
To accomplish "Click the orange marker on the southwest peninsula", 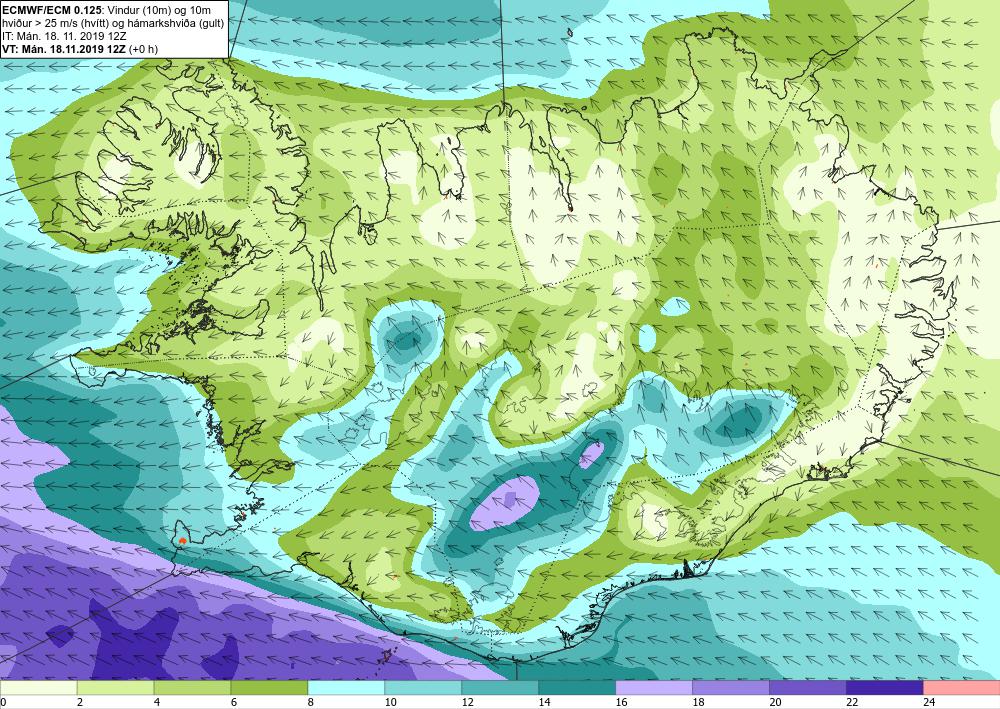I will point(183,540).
